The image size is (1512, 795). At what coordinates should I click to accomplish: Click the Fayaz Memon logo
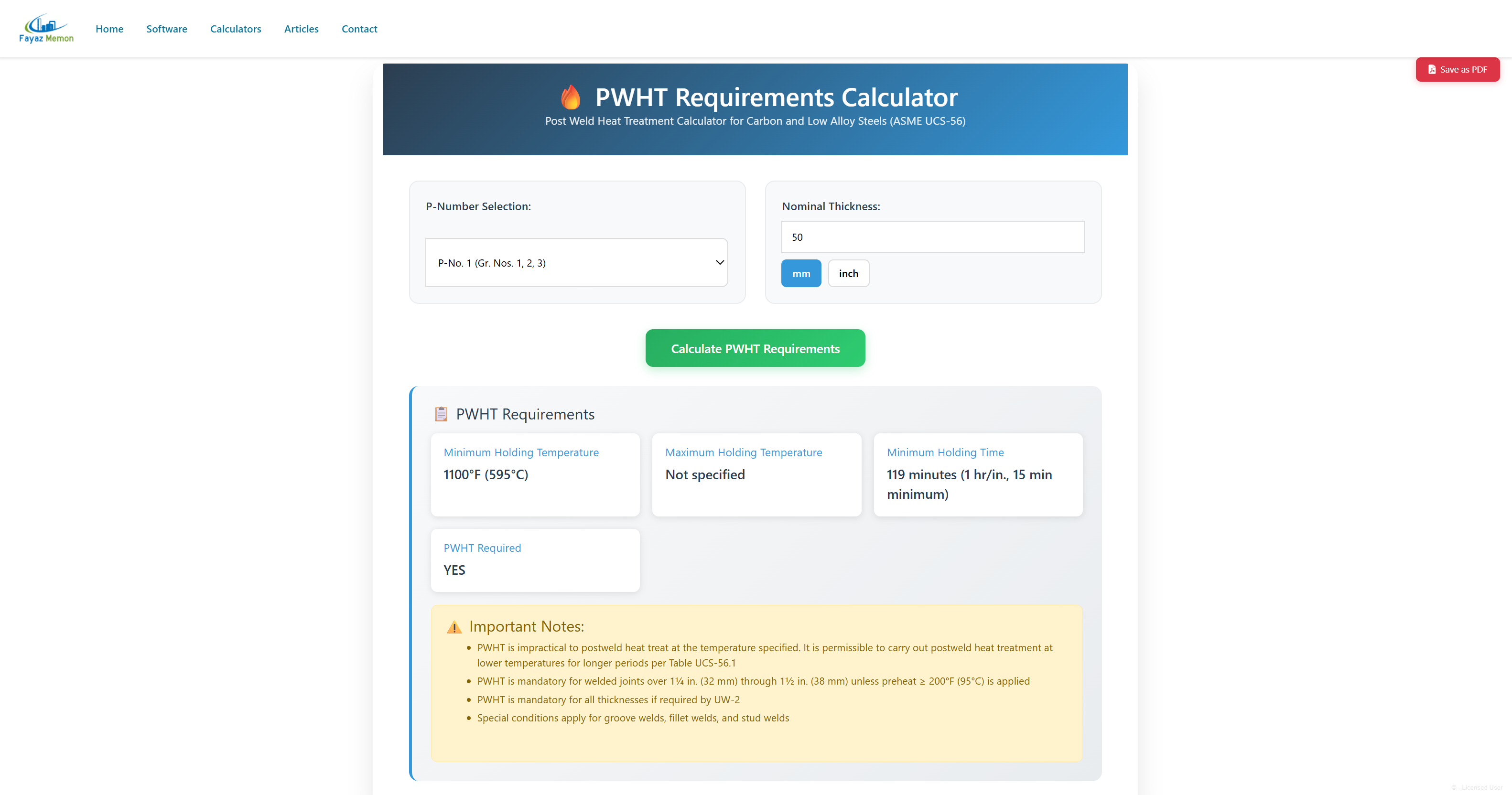[x=46, y=29]
